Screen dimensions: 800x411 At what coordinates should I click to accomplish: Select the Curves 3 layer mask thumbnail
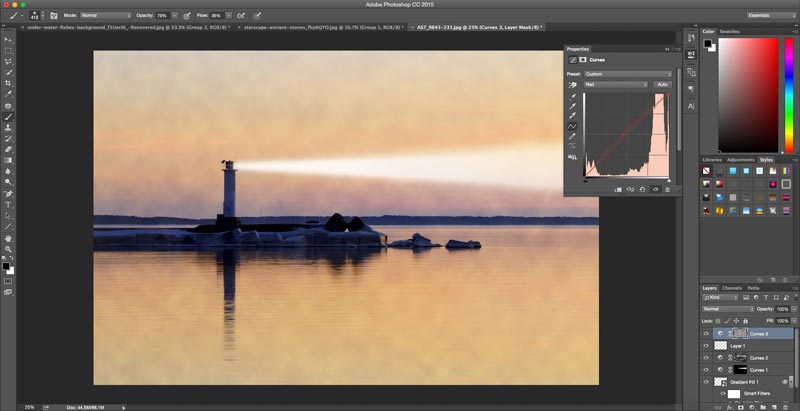(x=740, y=333)
